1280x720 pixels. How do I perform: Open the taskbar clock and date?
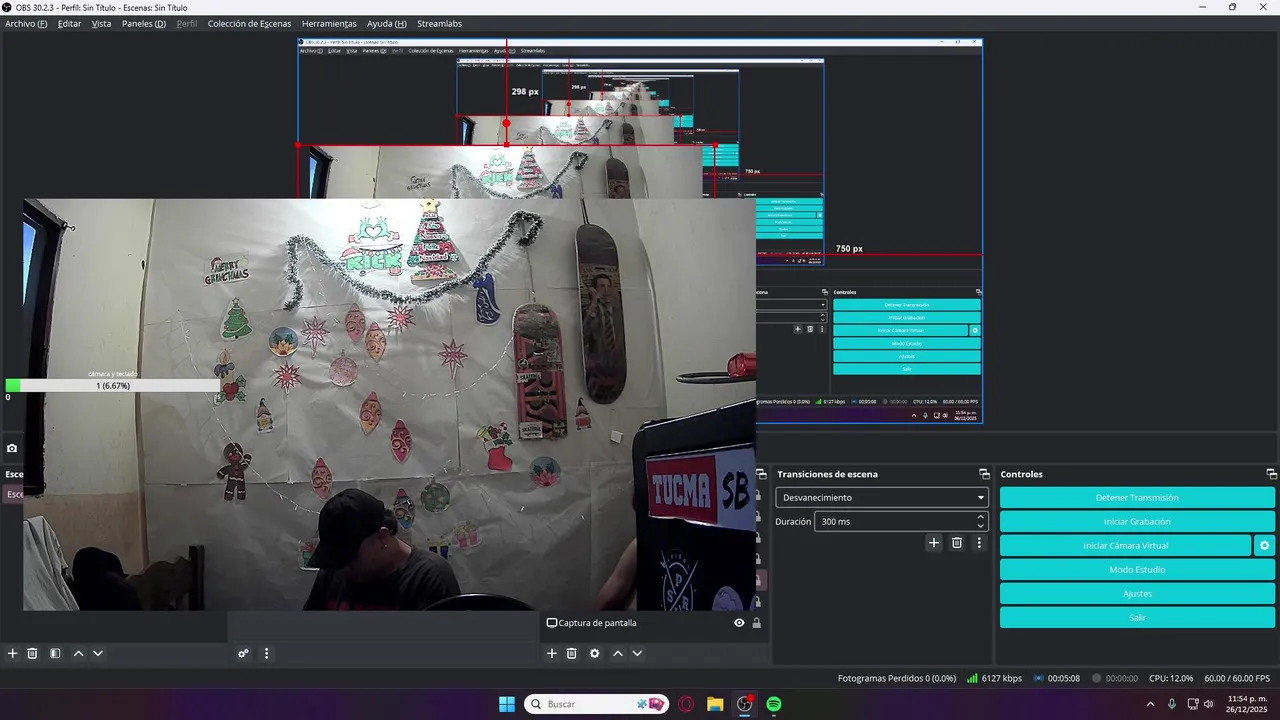[x=1247, y=704]
